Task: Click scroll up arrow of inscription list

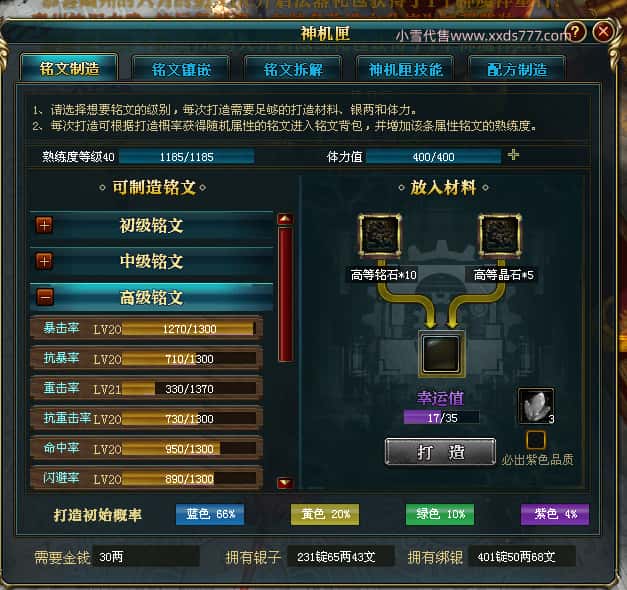Action: [285, 219]
